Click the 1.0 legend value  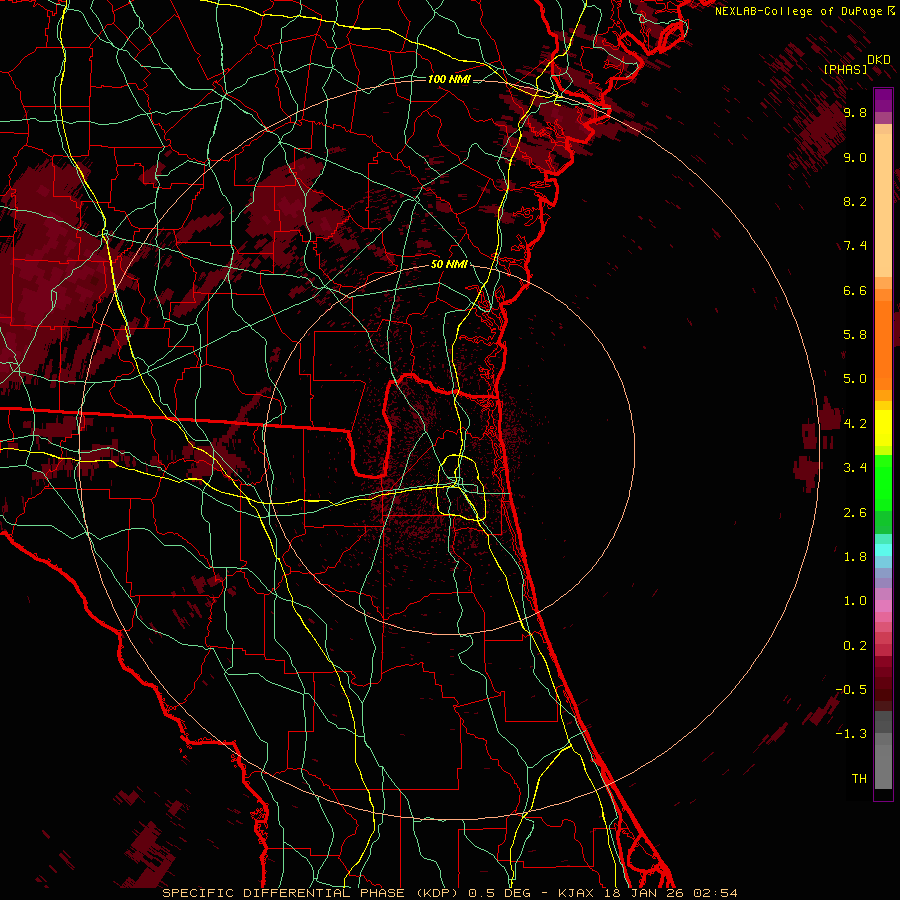(855, 602)
